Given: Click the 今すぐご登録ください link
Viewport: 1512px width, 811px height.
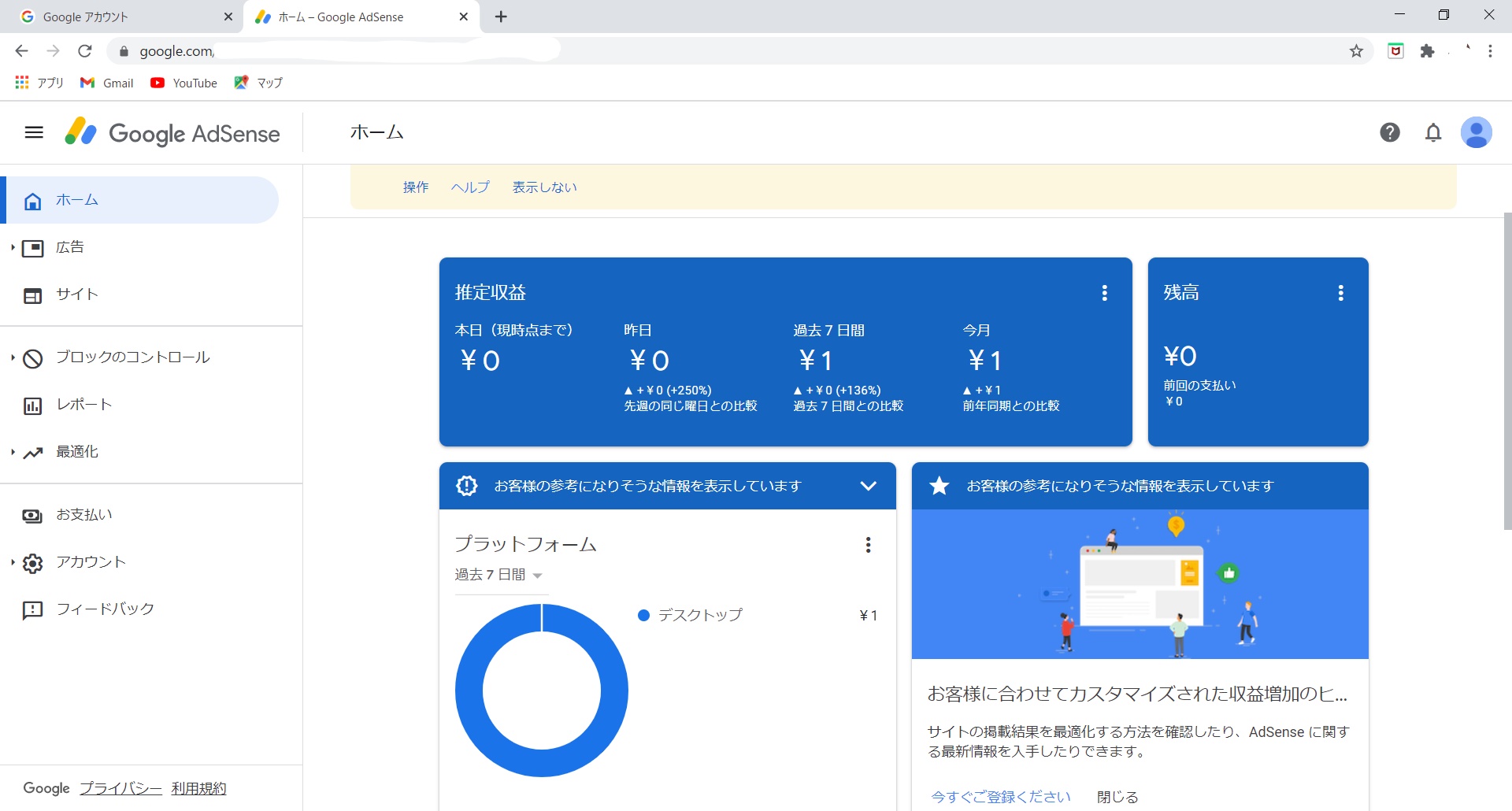Looking at the screenshot, I should click(x=1000, y=797).
